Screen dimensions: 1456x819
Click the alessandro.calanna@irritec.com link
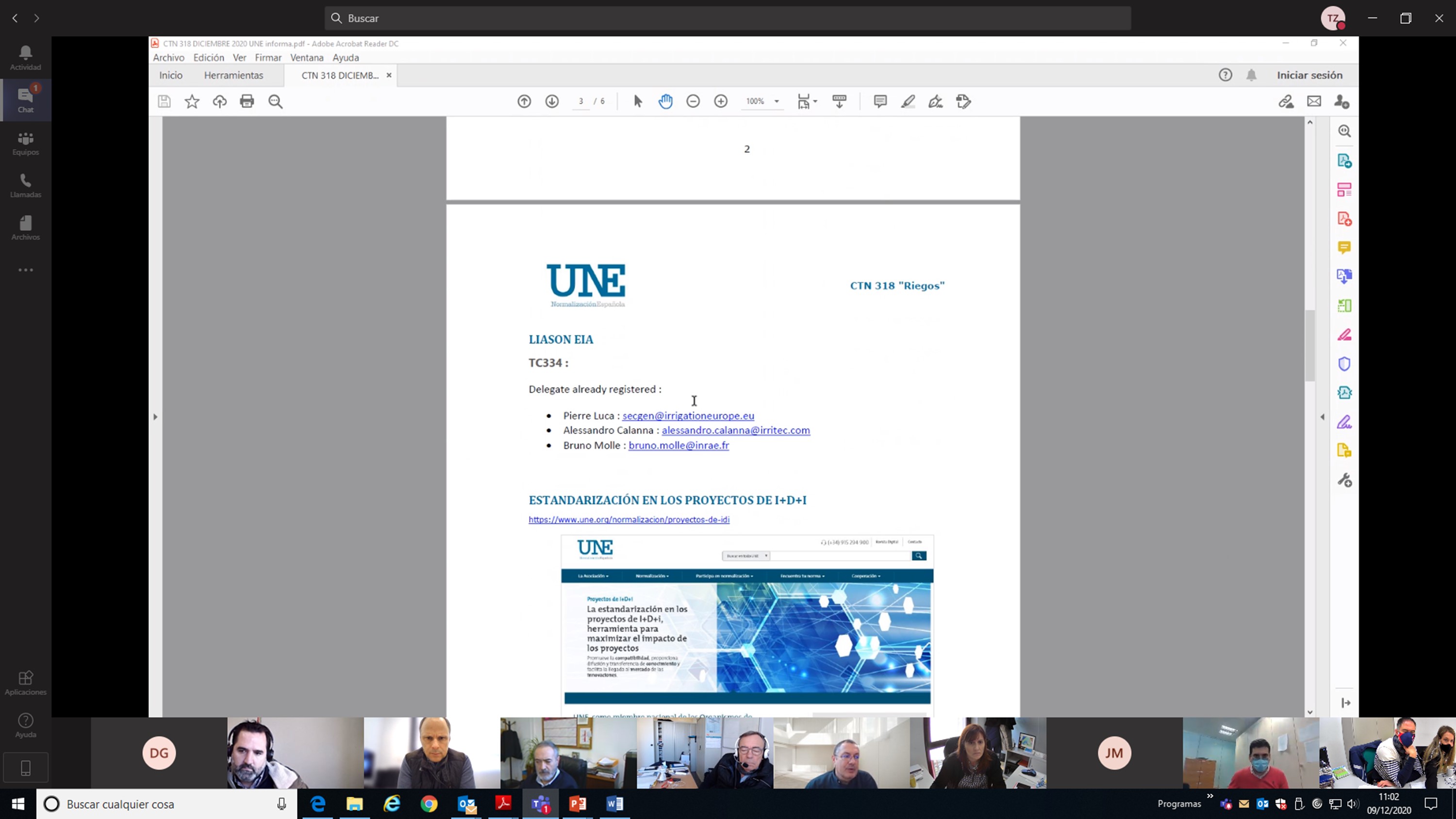pyautogui.click(x=735, y=430)
